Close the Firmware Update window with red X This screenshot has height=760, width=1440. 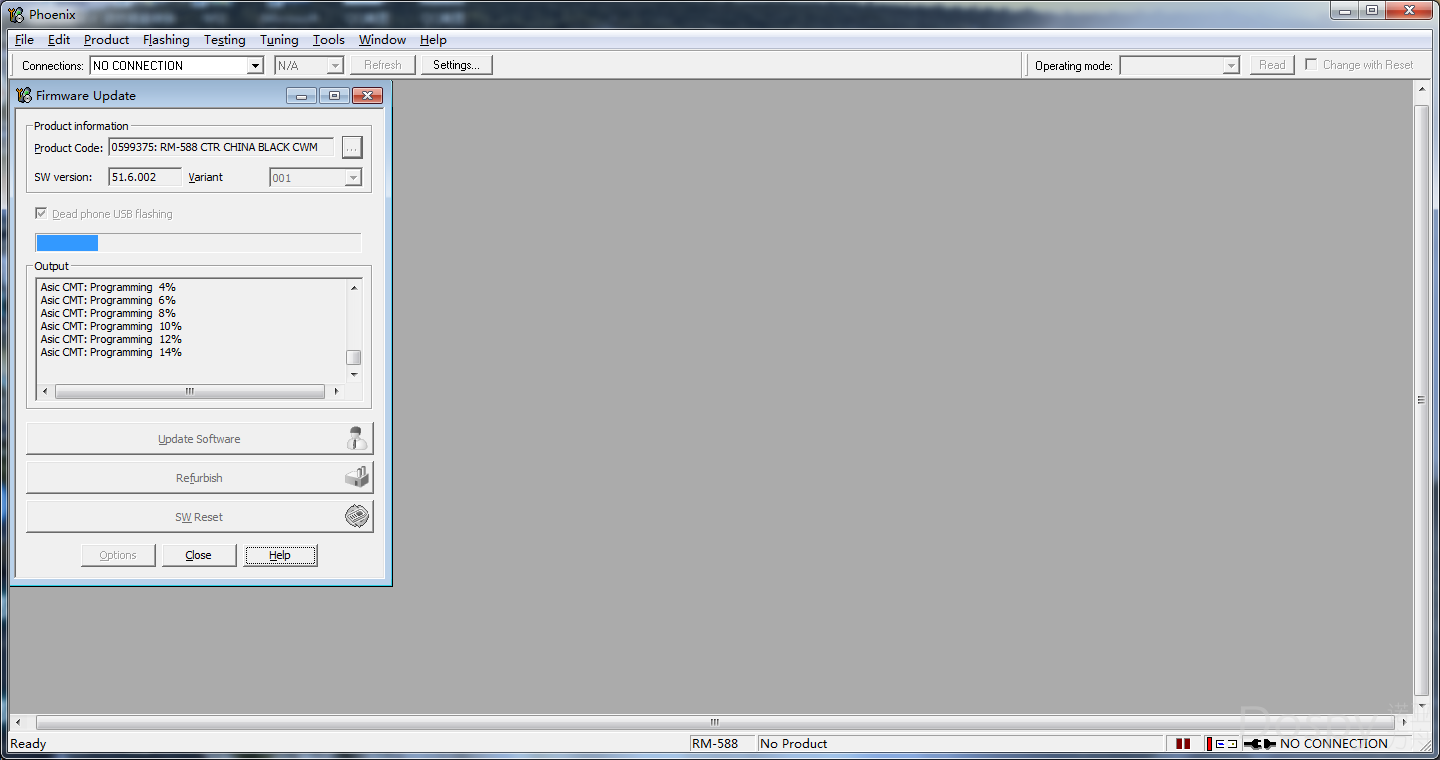[x=367, y=96]
